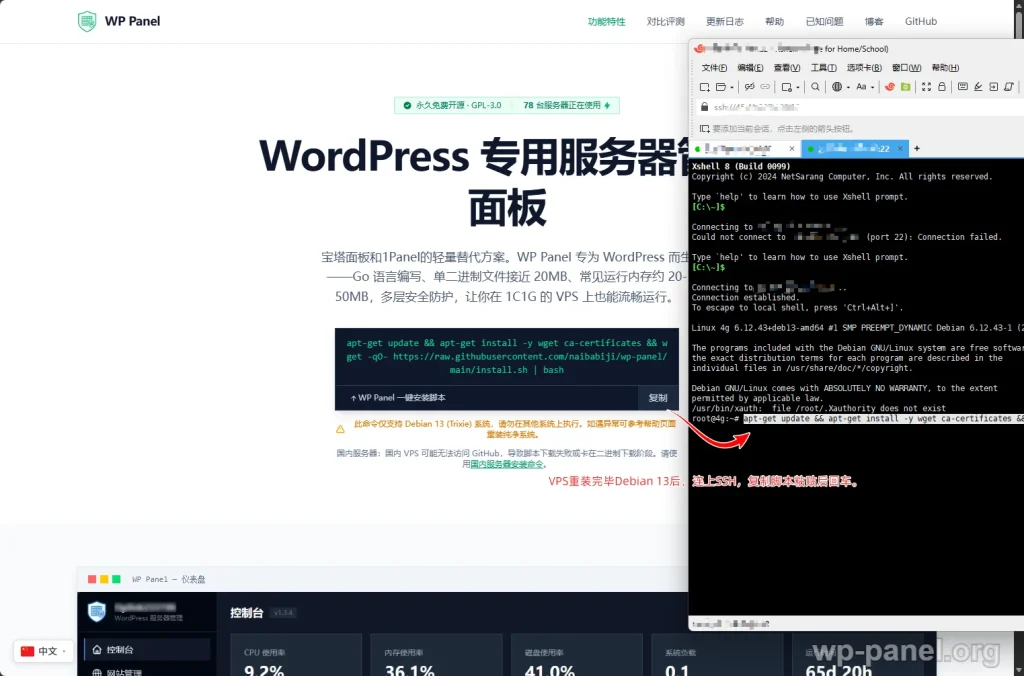Open the 博客 nav link
This screenshot has width=1024, height=676.
874,22
